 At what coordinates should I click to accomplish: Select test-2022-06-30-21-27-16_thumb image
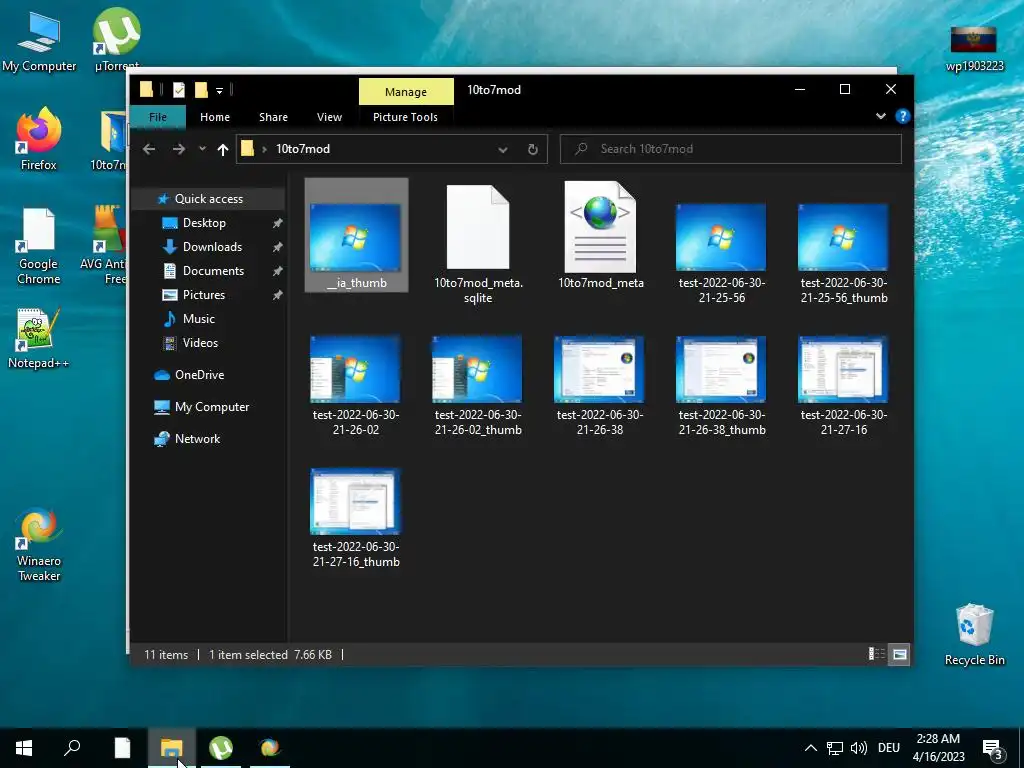point(356,517)
